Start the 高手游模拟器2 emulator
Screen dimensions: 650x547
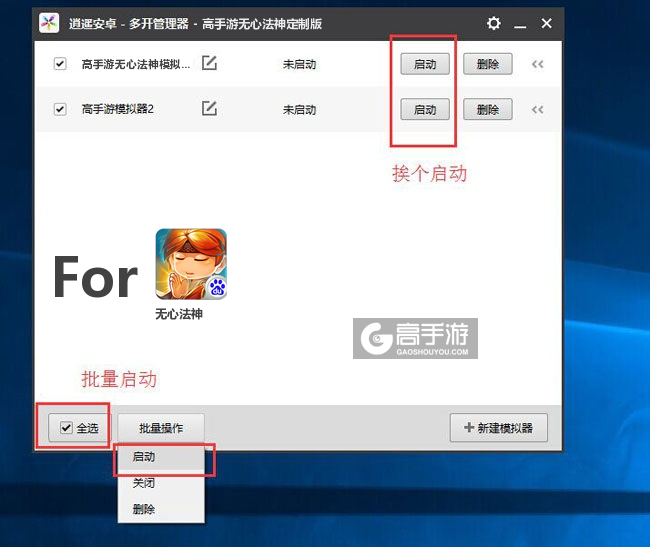point(425,109)
